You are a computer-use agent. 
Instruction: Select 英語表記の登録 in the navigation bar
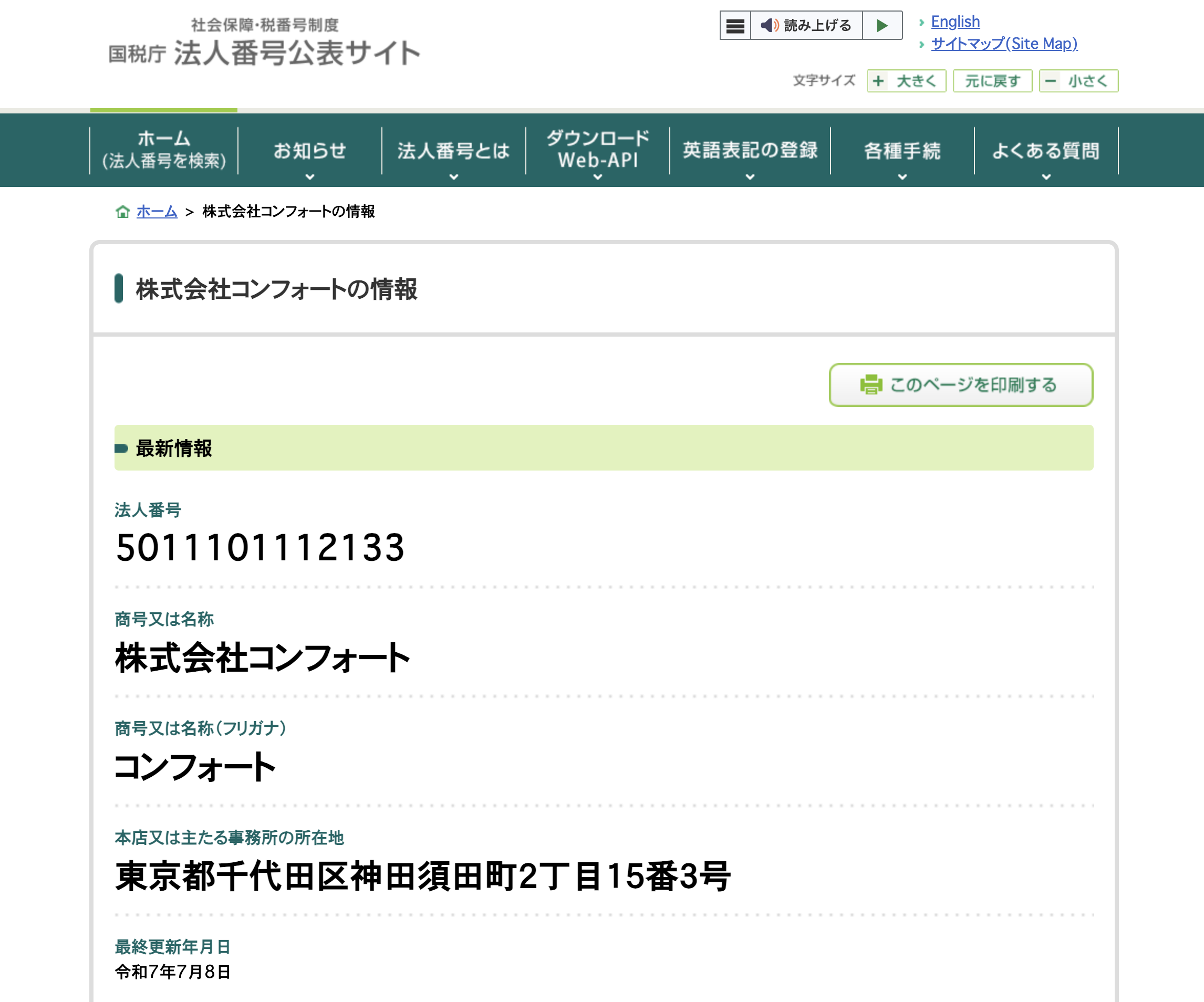[x=750, y=150]
